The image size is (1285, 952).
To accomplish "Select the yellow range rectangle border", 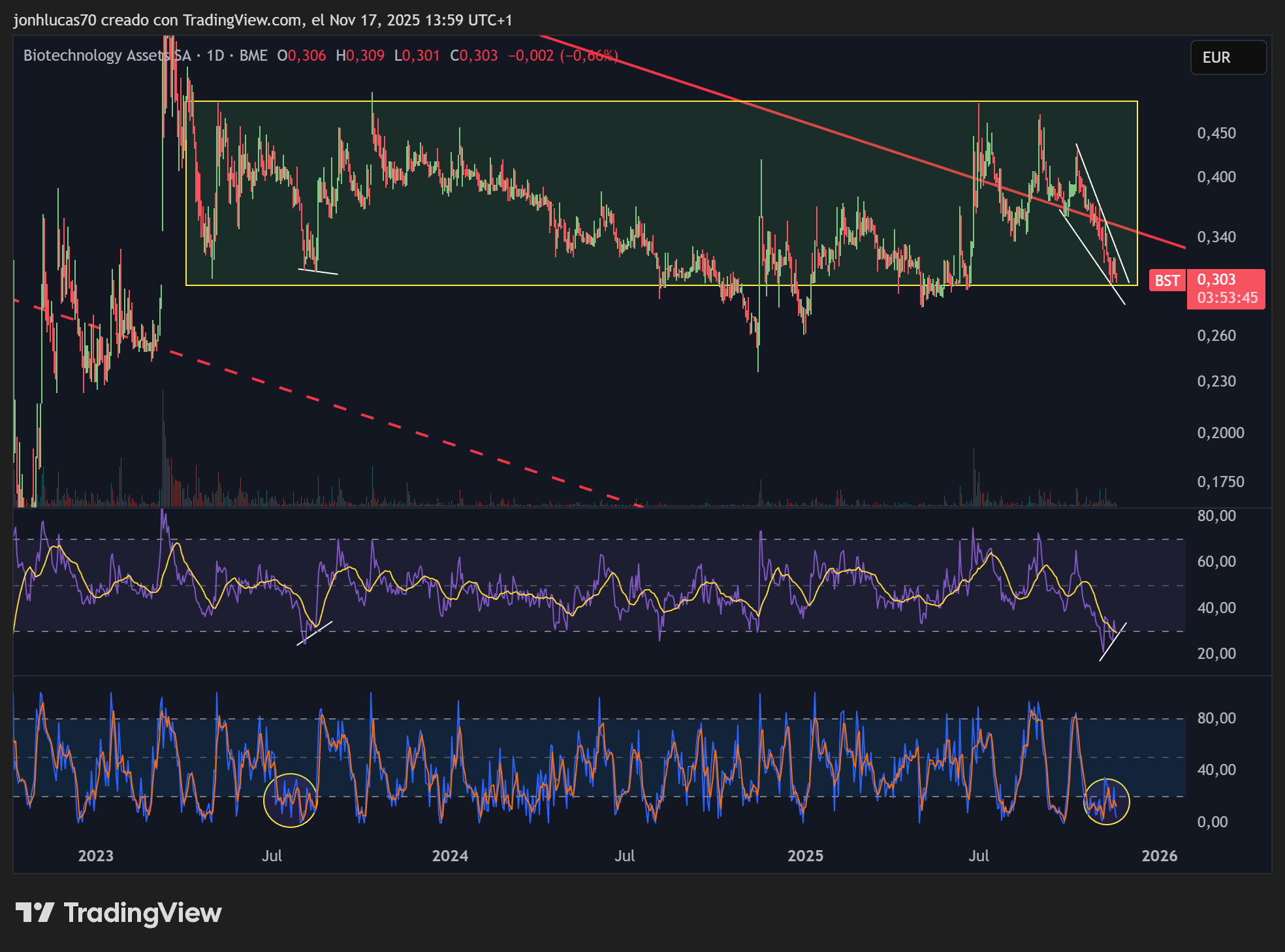I will (661, 101).
